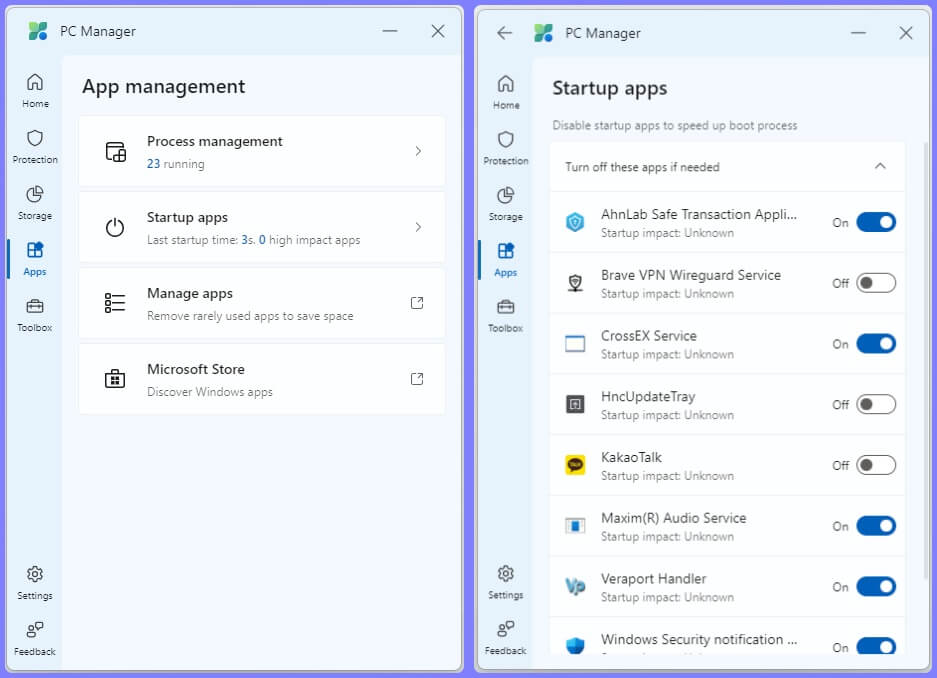This screenshot has height=678, width=937.
Task: Open Startup apps via its chevron
Action: click(418, 228)
